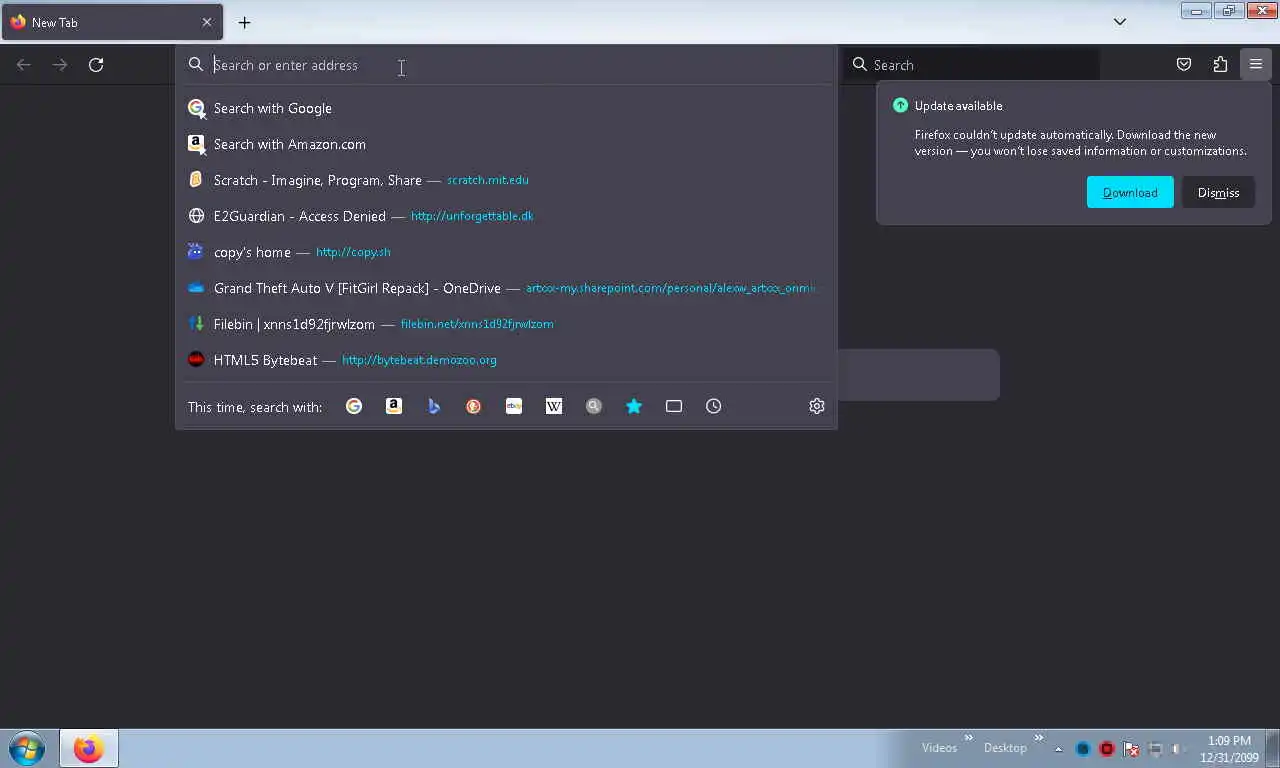Open search settings gear in address dropdown
The width and height of the screenshot is (1280, 768).
click(817, 406)
